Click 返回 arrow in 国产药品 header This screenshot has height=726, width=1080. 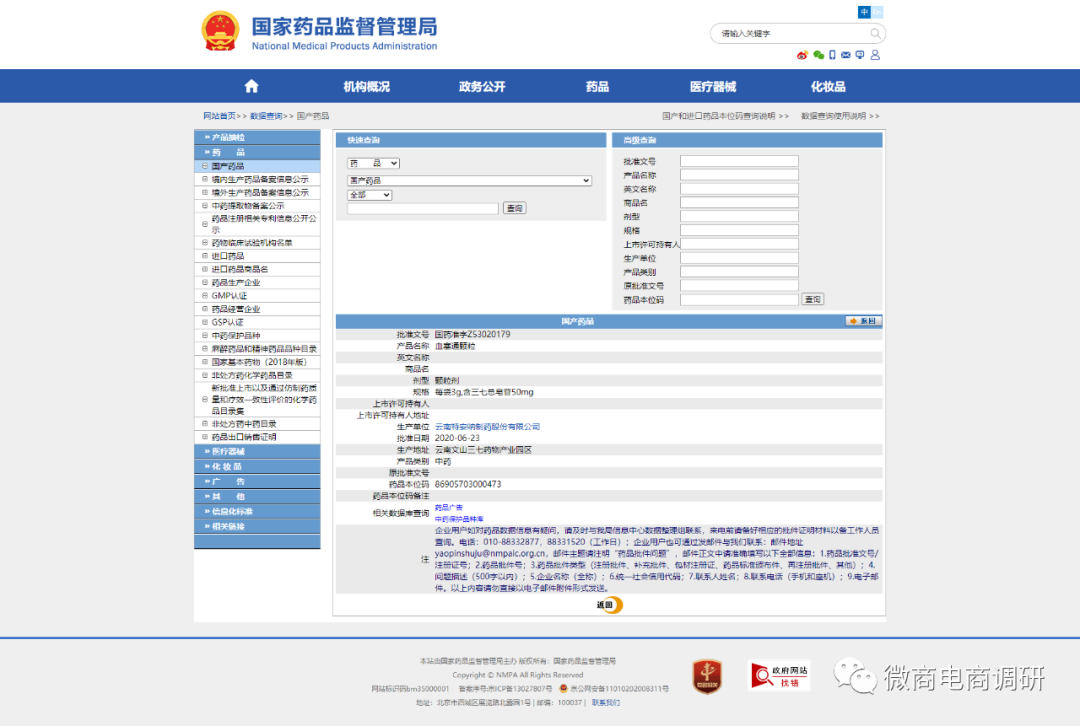tap(863, 321)
